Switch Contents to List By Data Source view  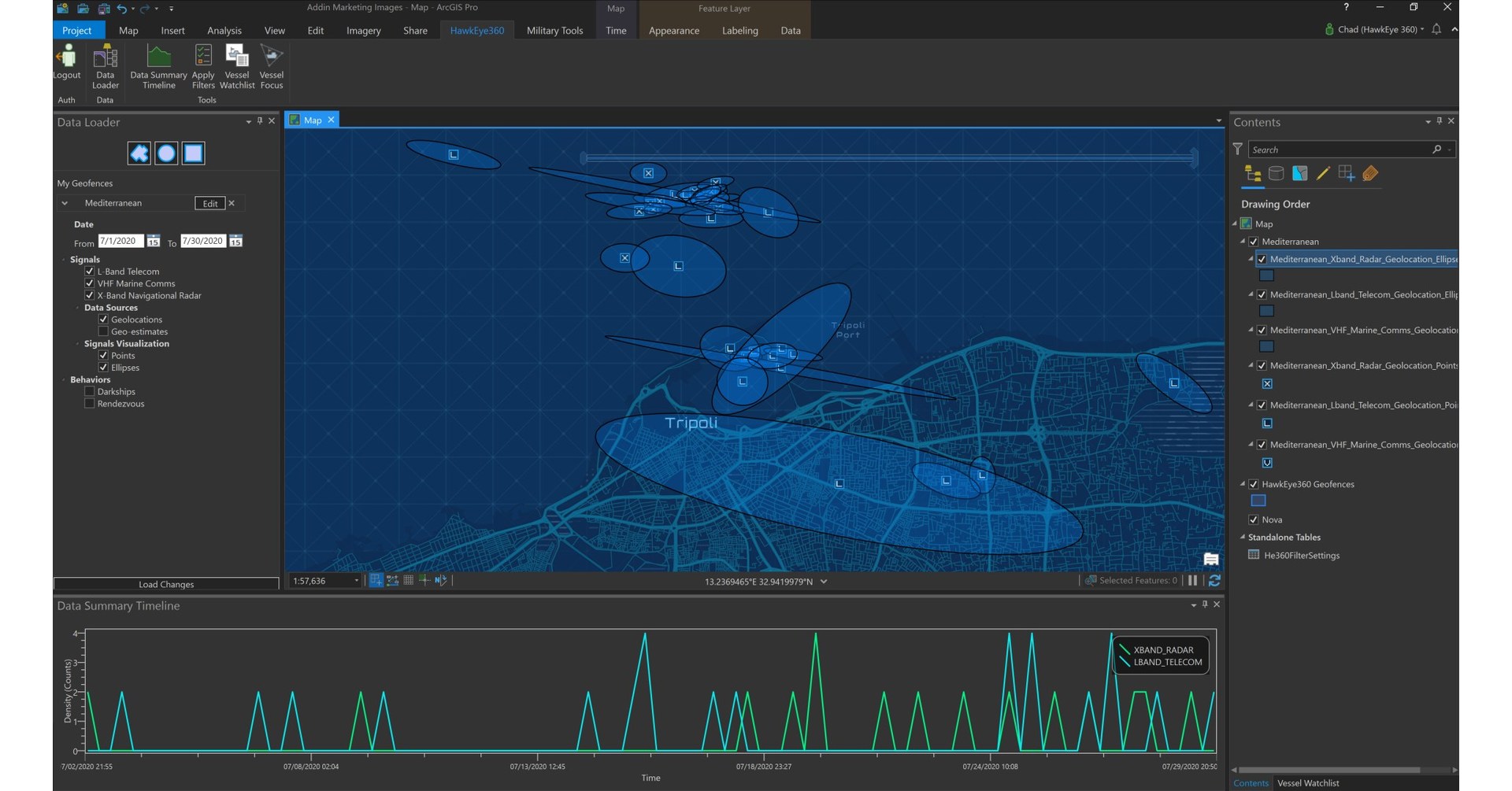[x=1276, y=173]
